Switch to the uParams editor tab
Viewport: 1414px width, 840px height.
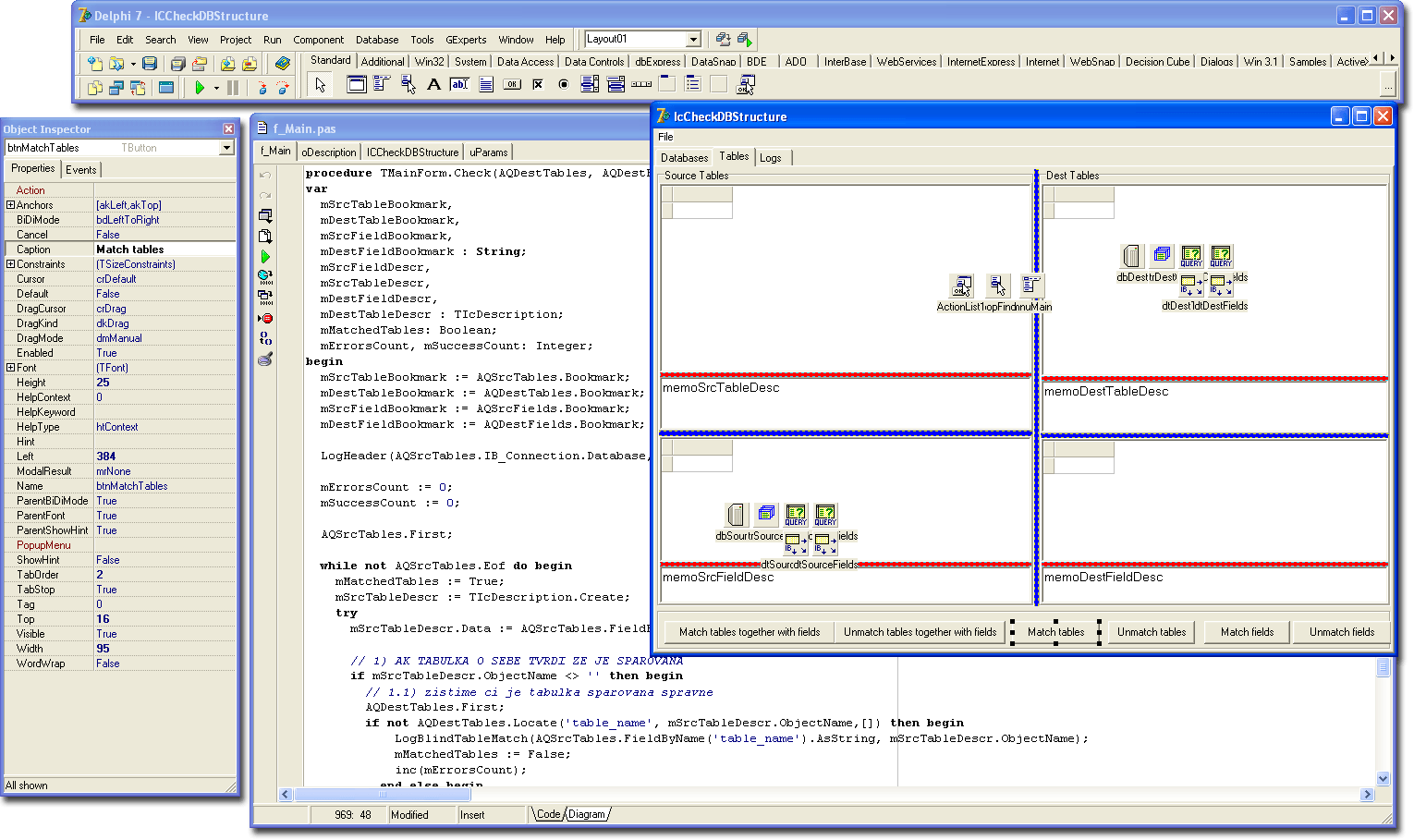pyautogui.click(x=488, y=152)
